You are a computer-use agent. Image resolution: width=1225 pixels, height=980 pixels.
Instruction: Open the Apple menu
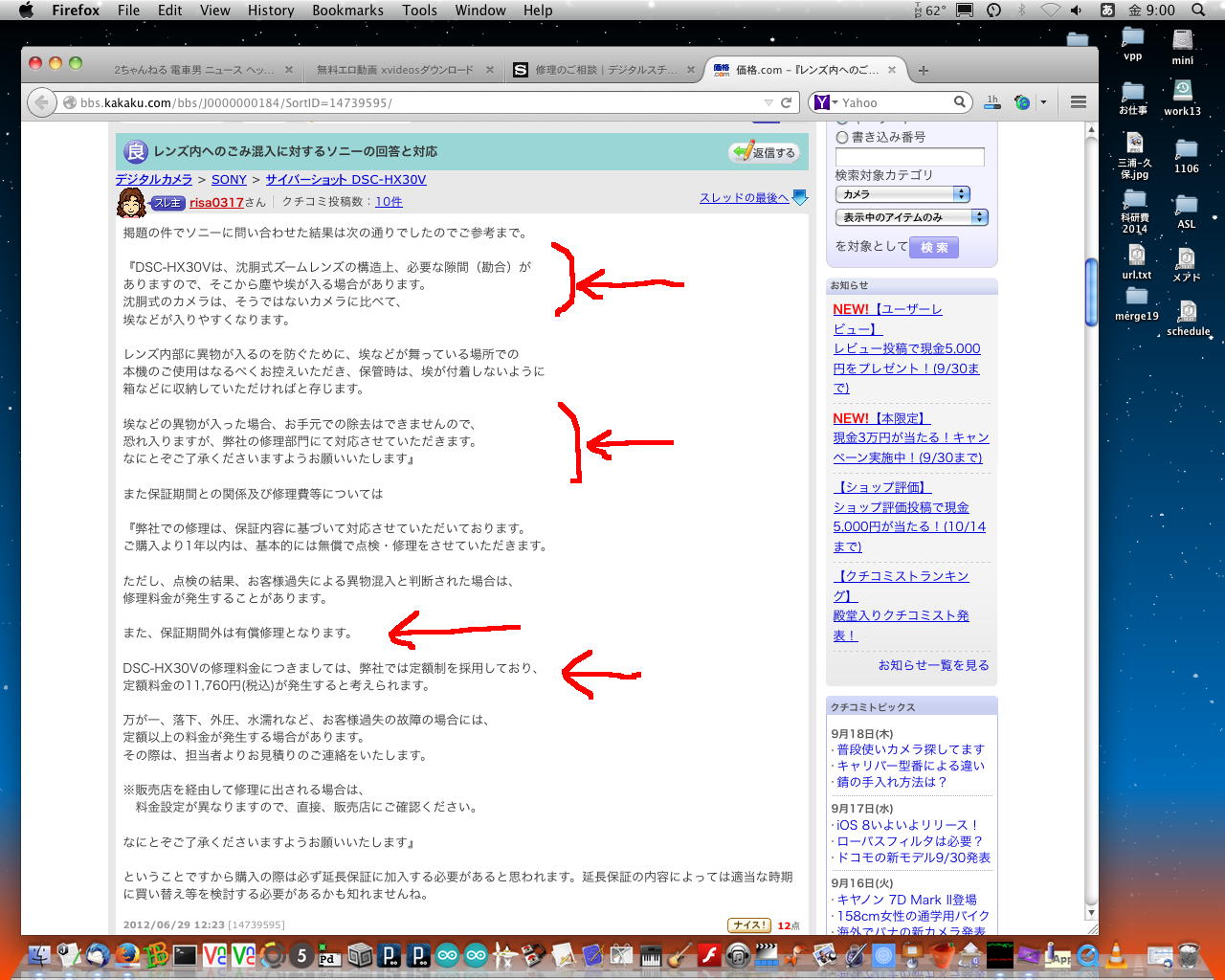tap(26, 10)
